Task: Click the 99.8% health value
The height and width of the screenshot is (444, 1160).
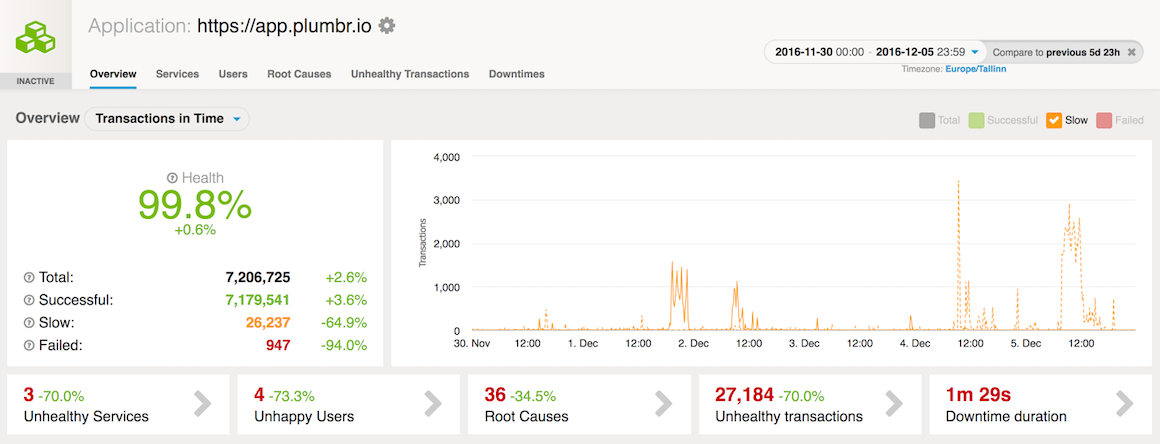Action: tap(195, 205)
